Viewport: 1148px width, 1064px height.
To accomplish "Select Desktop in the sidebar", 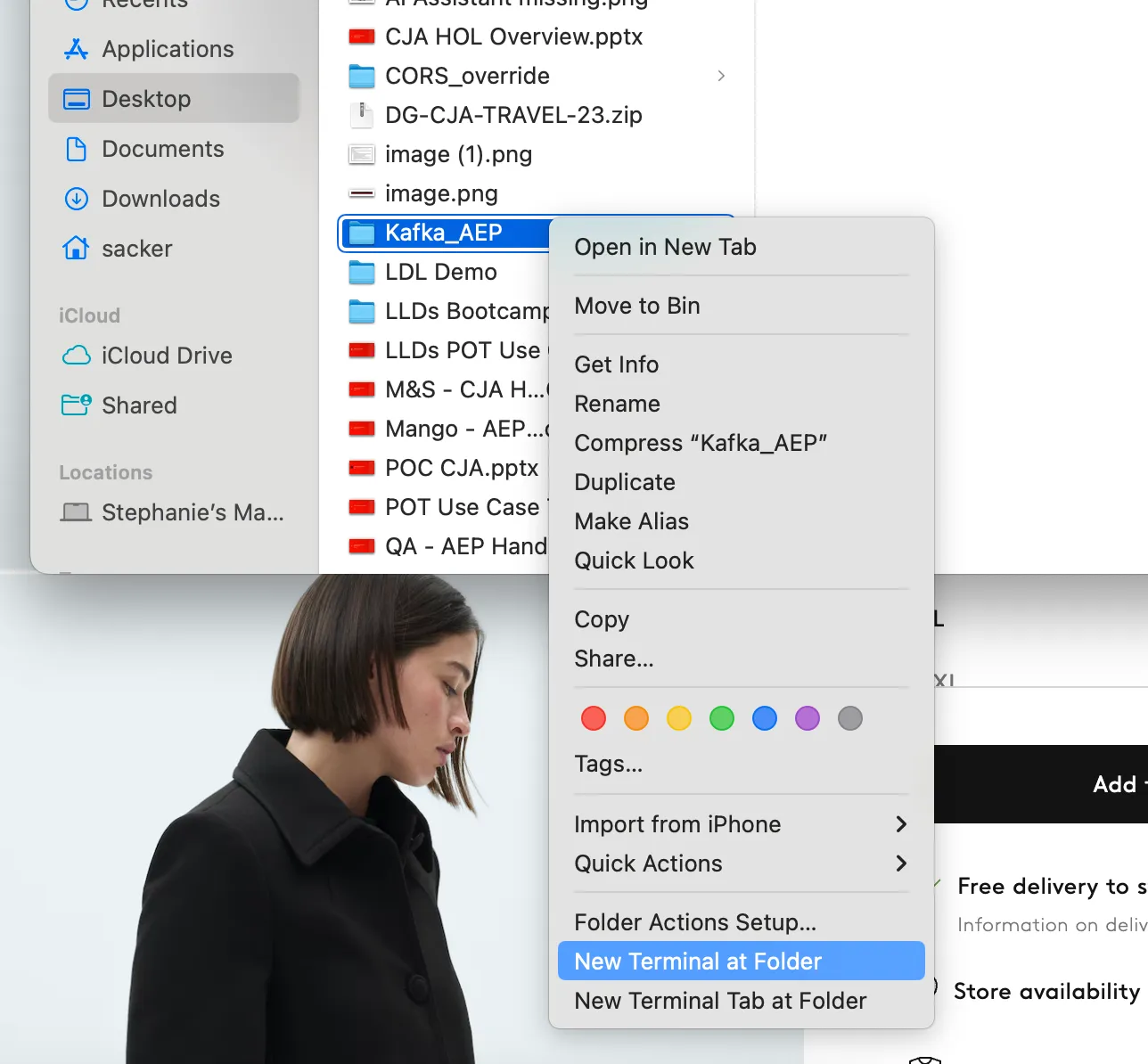I will click(174, 98).
